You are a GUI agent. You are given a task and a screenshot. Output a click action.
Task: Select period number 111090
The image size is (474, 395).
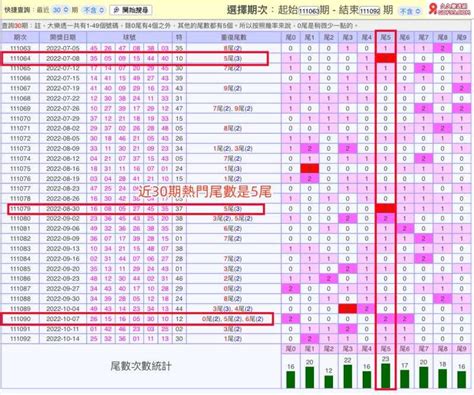(20, 319)
